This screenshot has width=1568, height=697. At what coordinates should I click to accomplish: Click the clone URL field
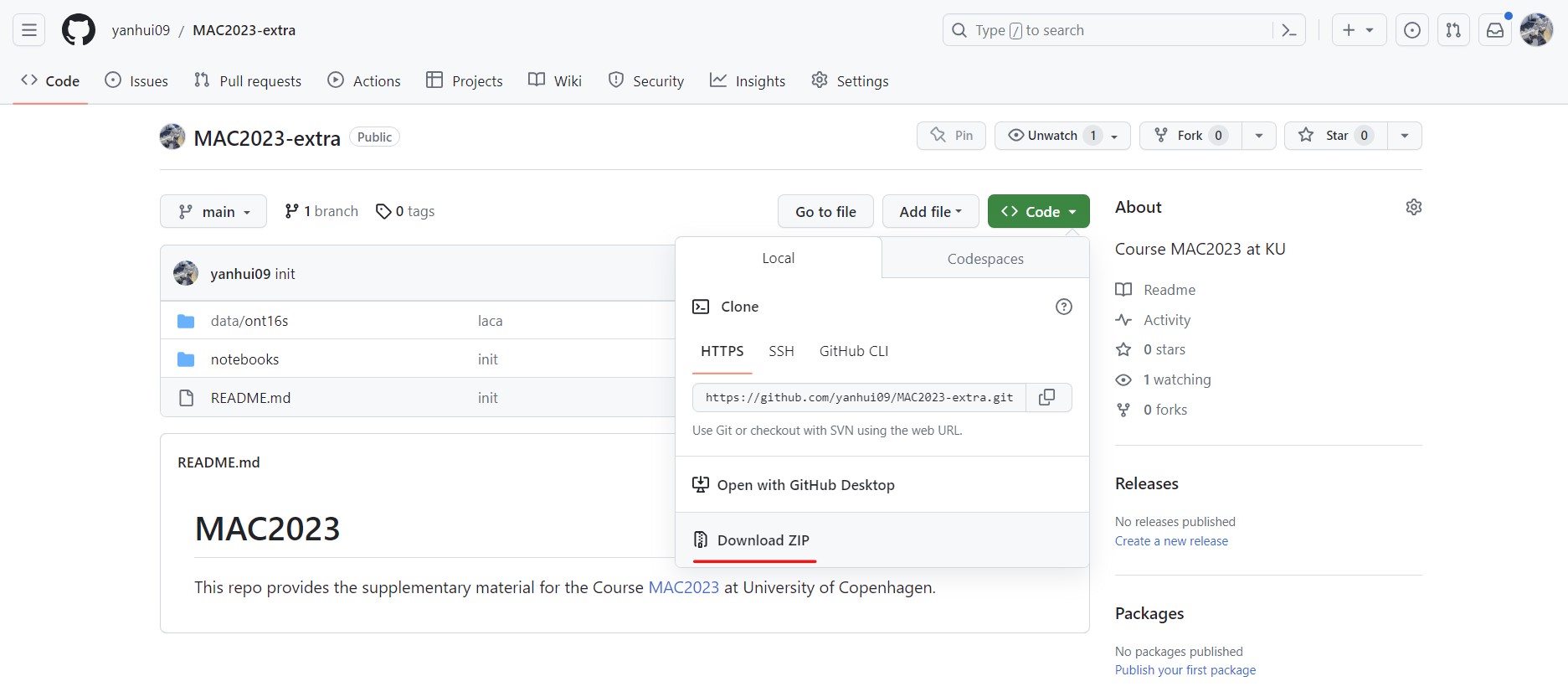pos(859,397)
